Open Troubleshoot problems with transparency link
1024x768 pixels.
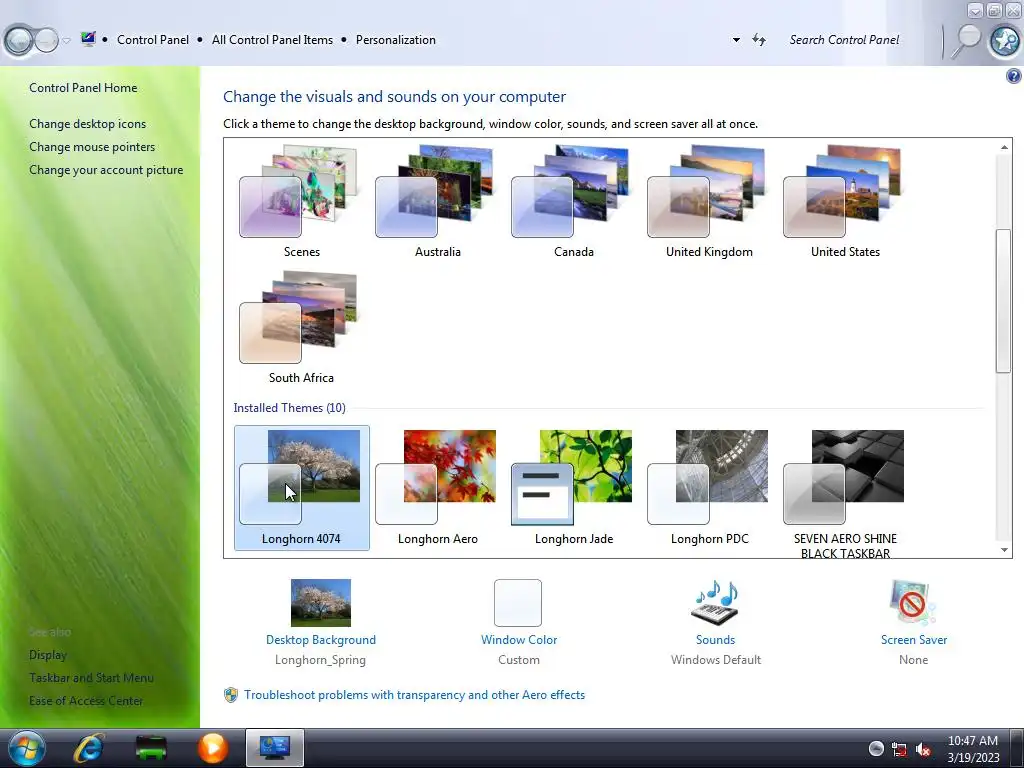(x=415, y=695)
